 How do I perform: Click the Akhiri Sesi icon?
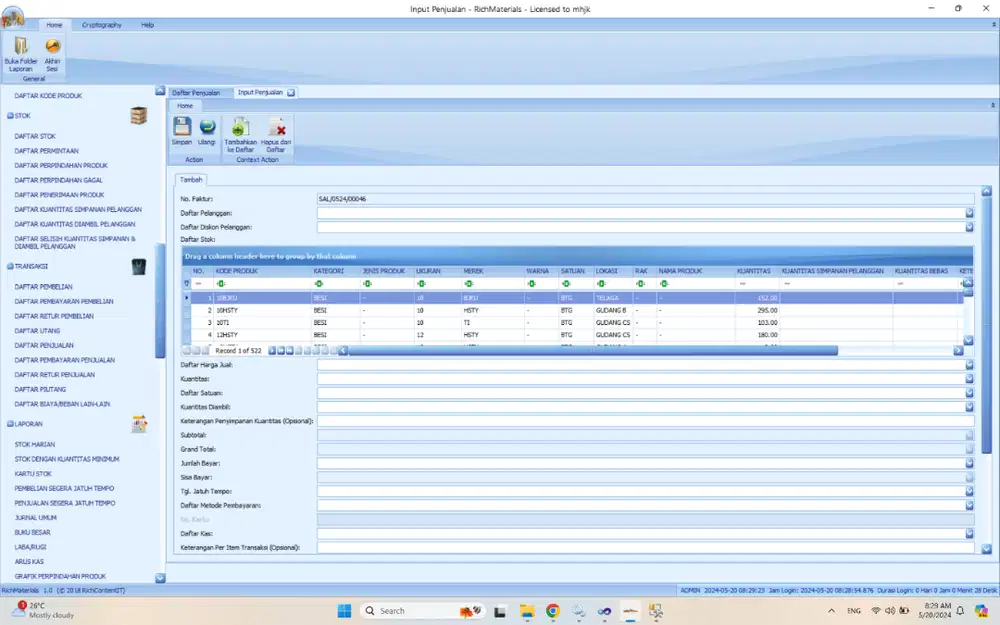(x=52, y=54)
